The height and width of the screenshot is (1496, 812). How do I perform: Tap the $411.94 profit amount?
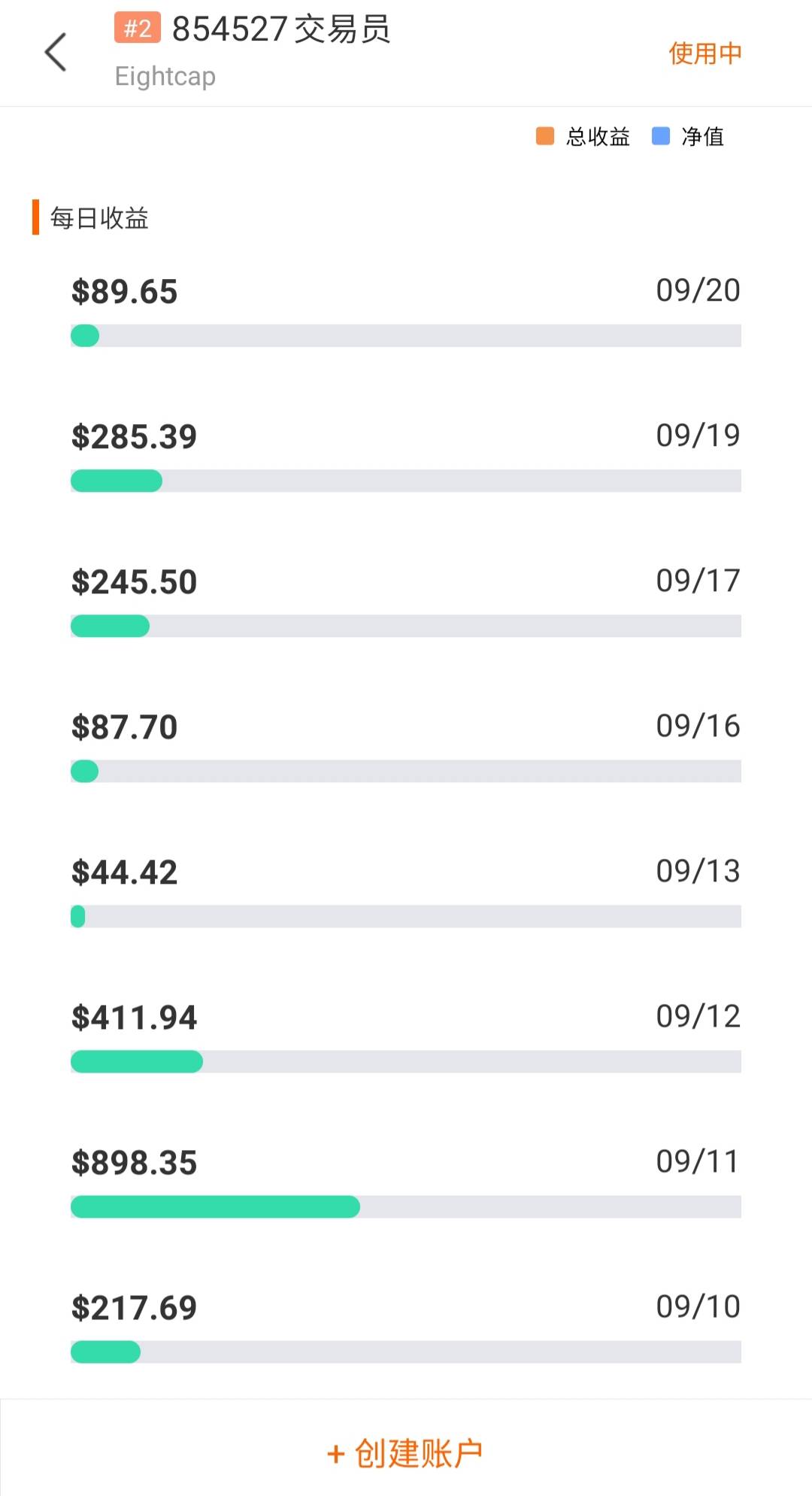coord(134,1018)
